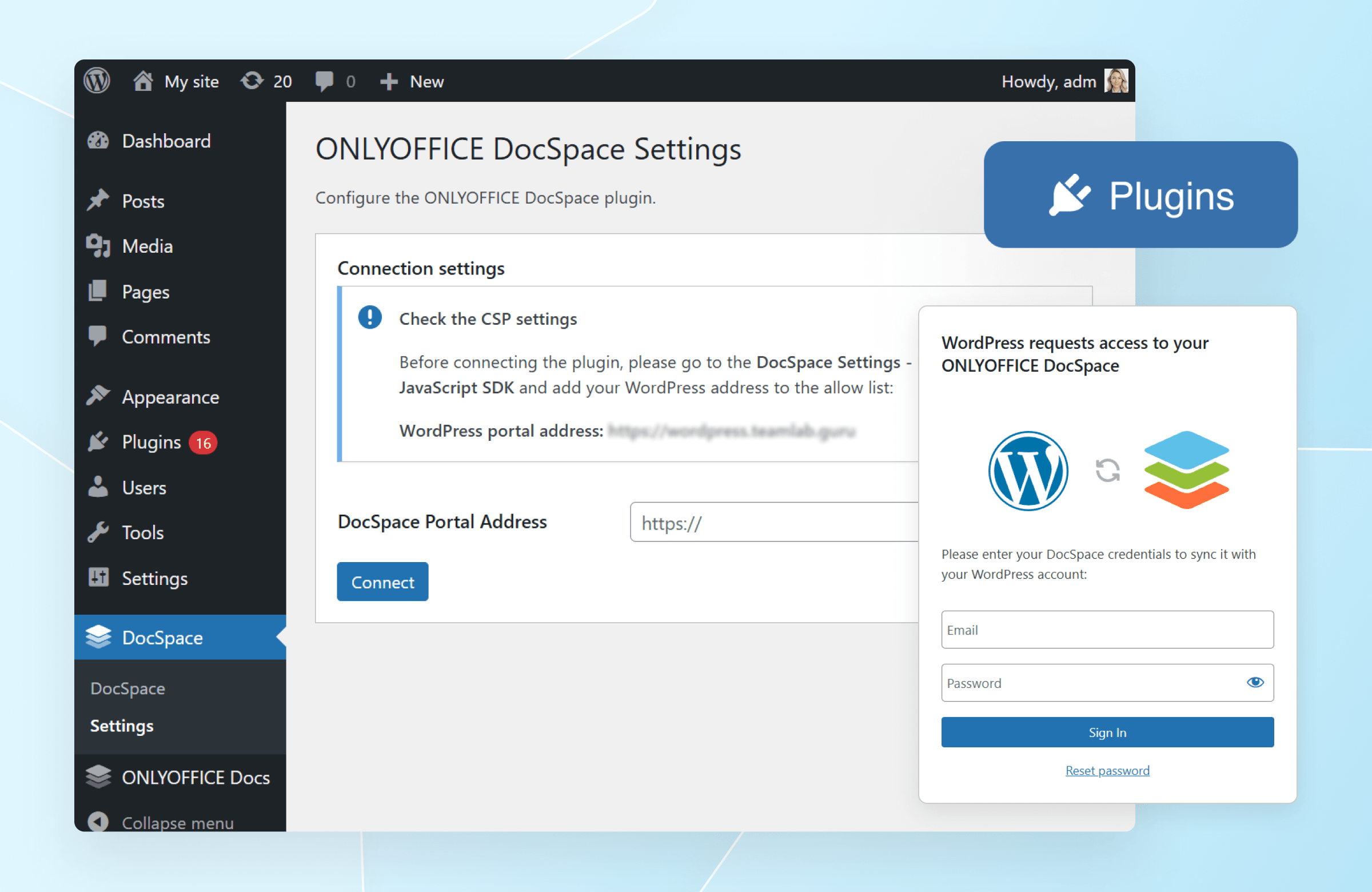Click the WordPress logo in admin bar

click(97, 81)
